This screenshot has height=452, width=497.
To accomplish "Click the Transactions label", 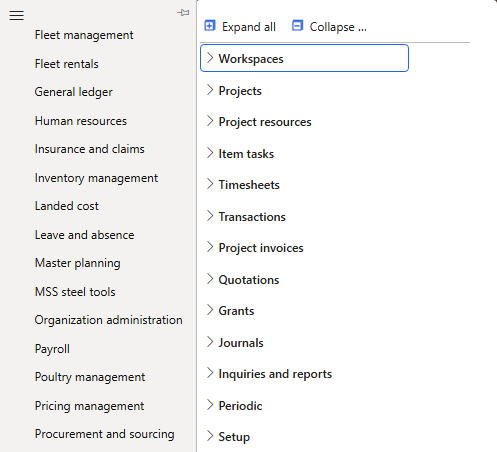I will 252,217.
